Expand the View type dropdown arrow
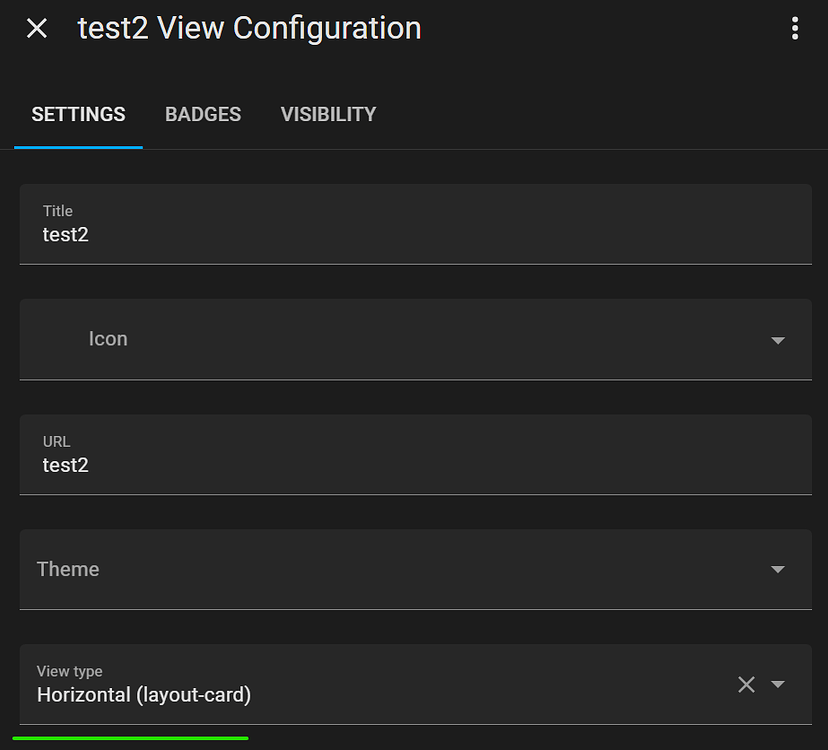Image resolution: width=828 pixels, height=750 pixels. pyautogui.click(x=779, y=684)
